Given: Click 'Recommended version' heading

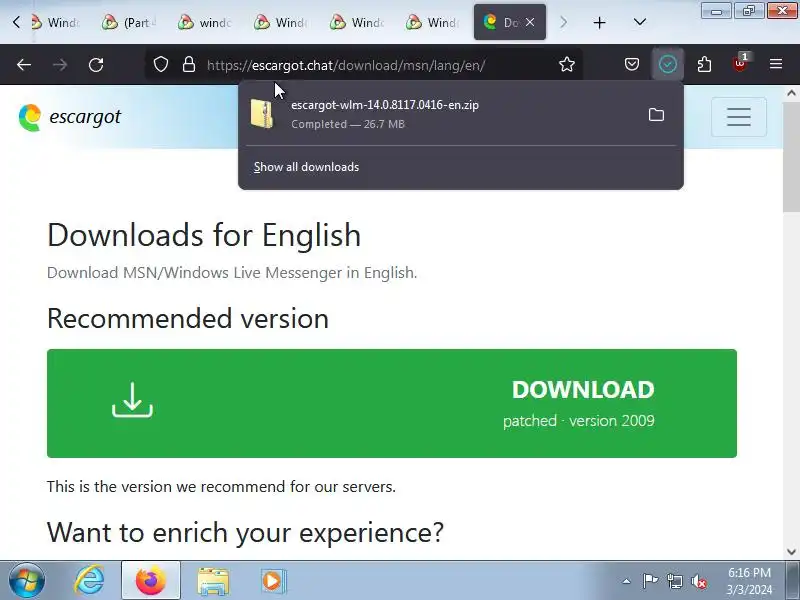Looking at the screenshot, I should pyautogui.click(x=188, y=318).
